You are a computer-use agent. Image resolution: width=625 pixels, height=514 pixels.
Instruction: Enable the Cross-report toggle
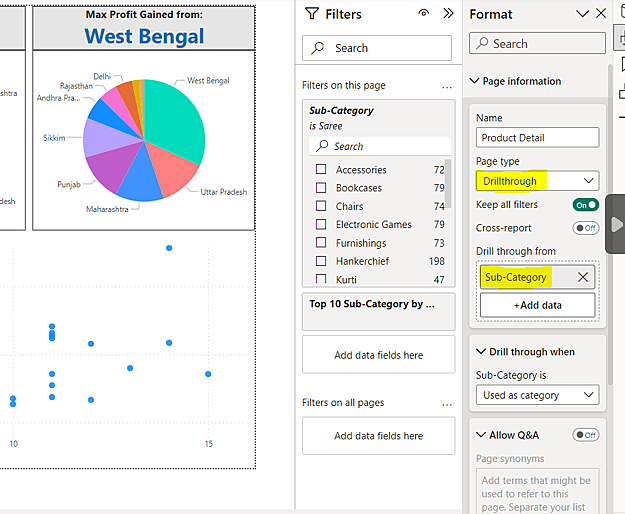[585, 228]
